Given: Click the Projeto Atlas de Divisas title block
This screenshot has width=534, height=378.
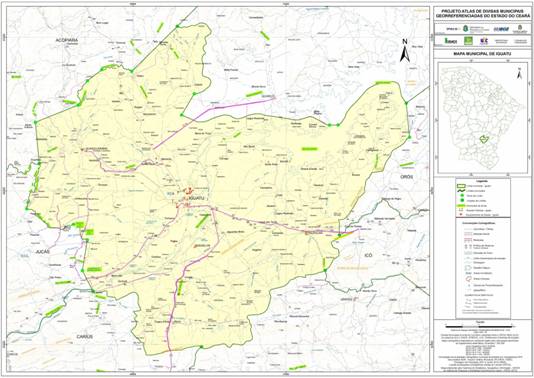Looking at the screenshot, I should (x=482, y=13).
